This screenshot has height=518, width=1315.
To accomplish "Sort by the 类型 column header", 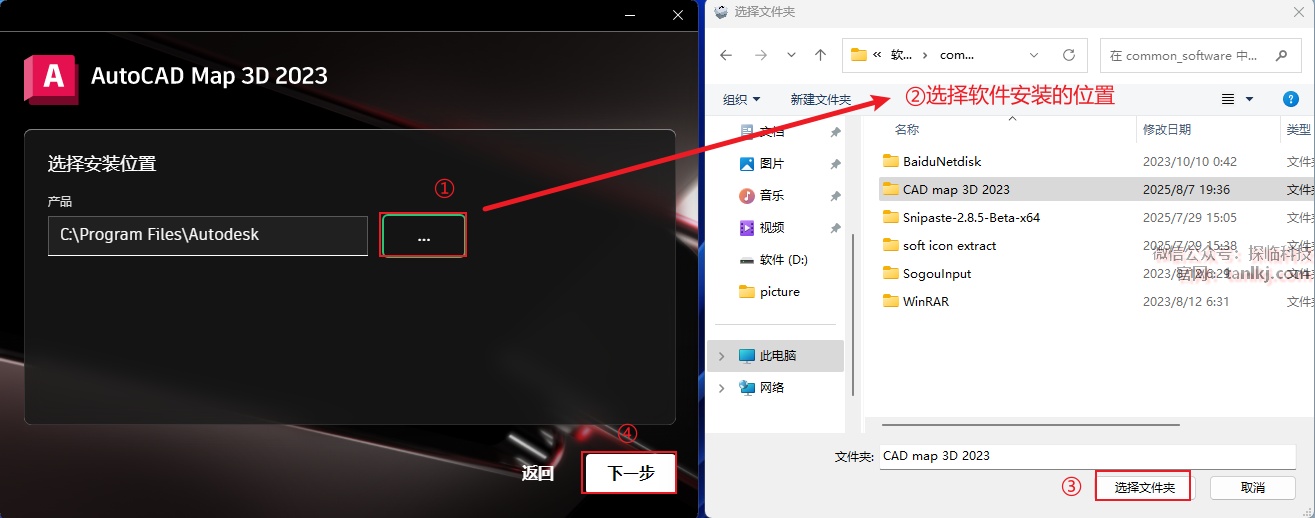I will [x=1298, y=130].
